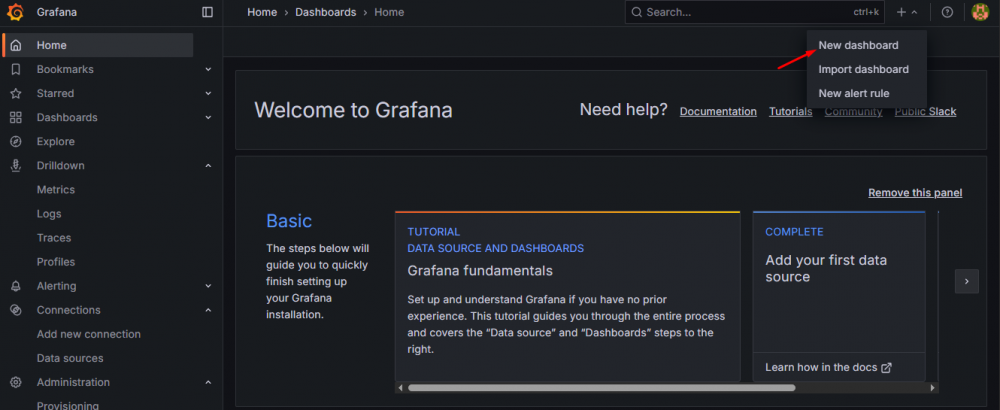Click the Starred star icon
Image resolution: width=1000 pixels, height=410 pixels.
pos(15,93)
